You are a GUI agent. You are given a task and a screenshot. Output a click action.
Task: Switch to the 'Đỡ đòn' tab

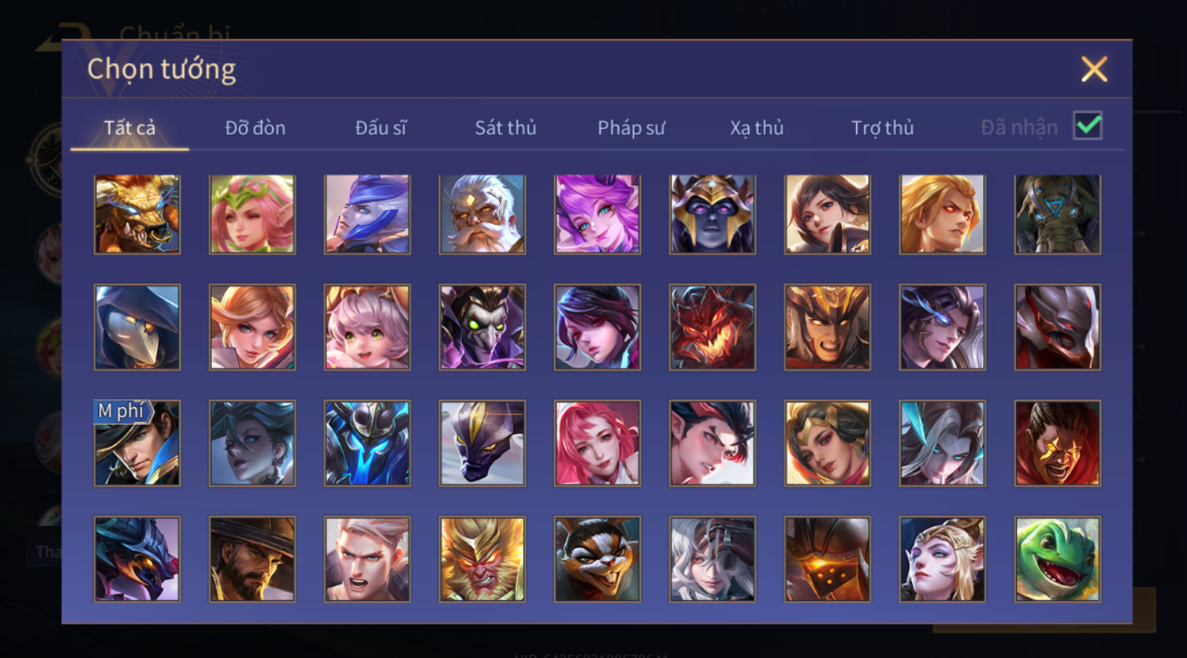pyautogui.click(x=255, y=128)
